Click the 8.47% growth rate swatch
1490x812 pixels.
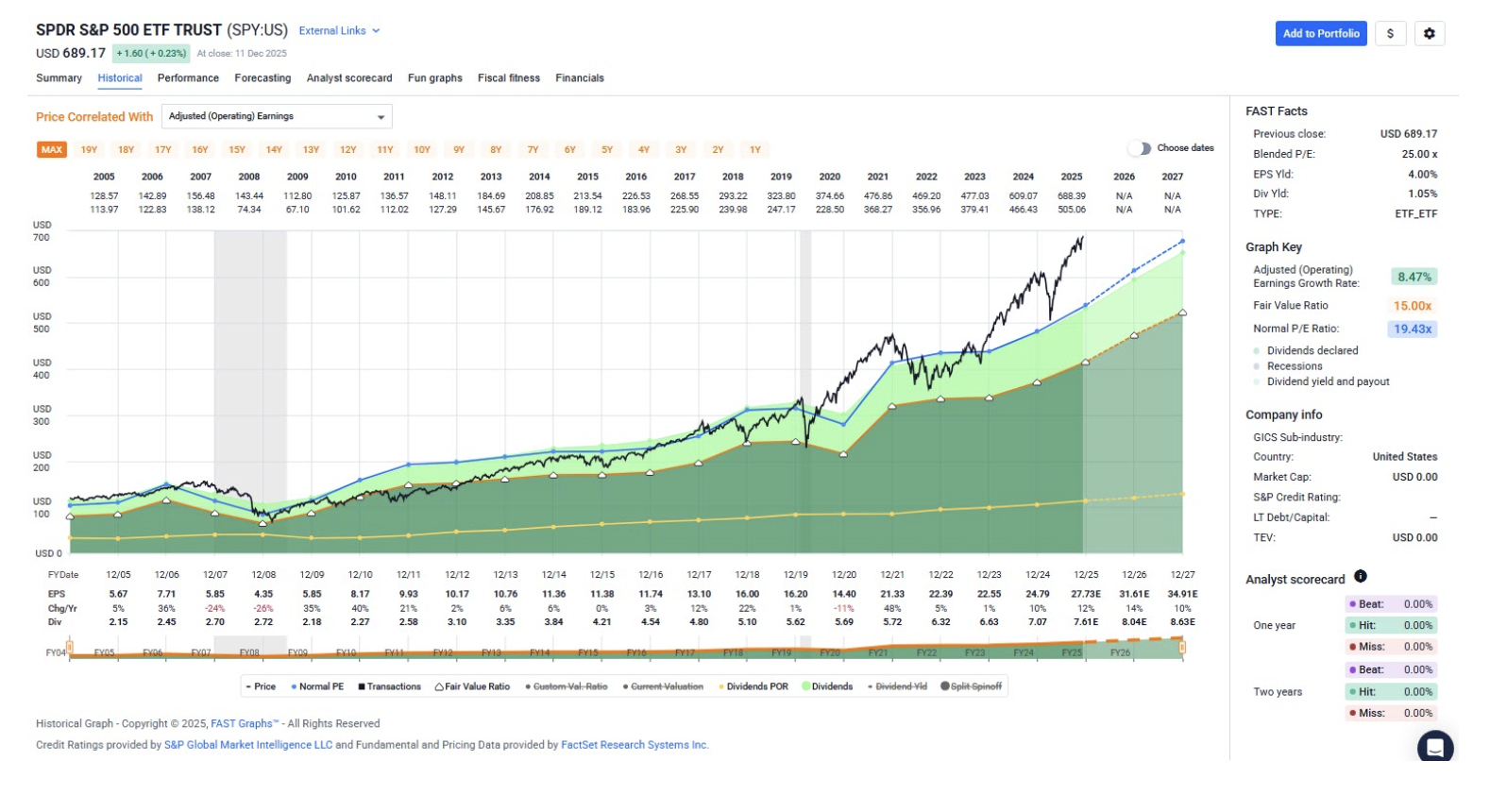point(1414,277)
